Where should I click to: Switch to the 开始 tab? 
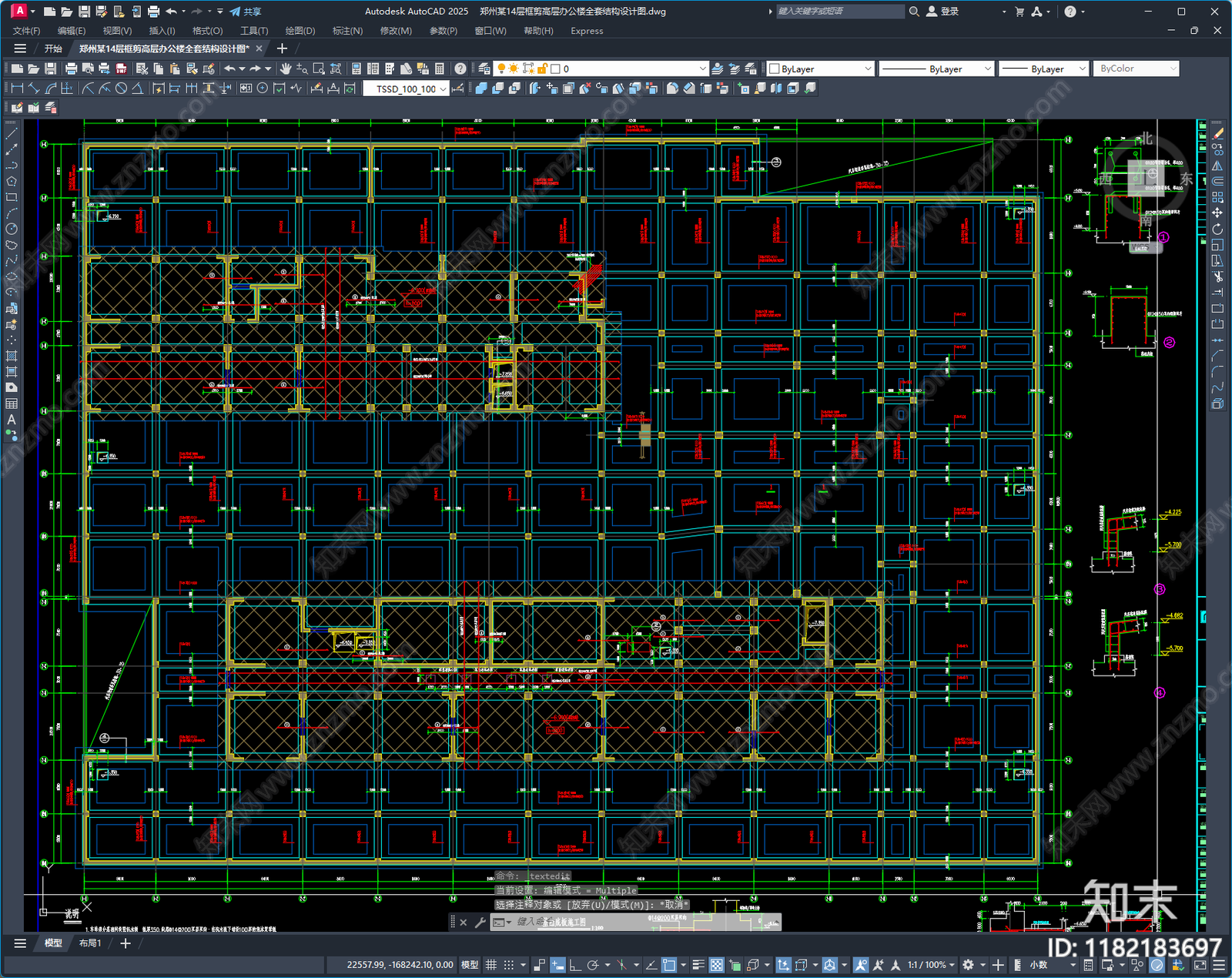[53, 49]
